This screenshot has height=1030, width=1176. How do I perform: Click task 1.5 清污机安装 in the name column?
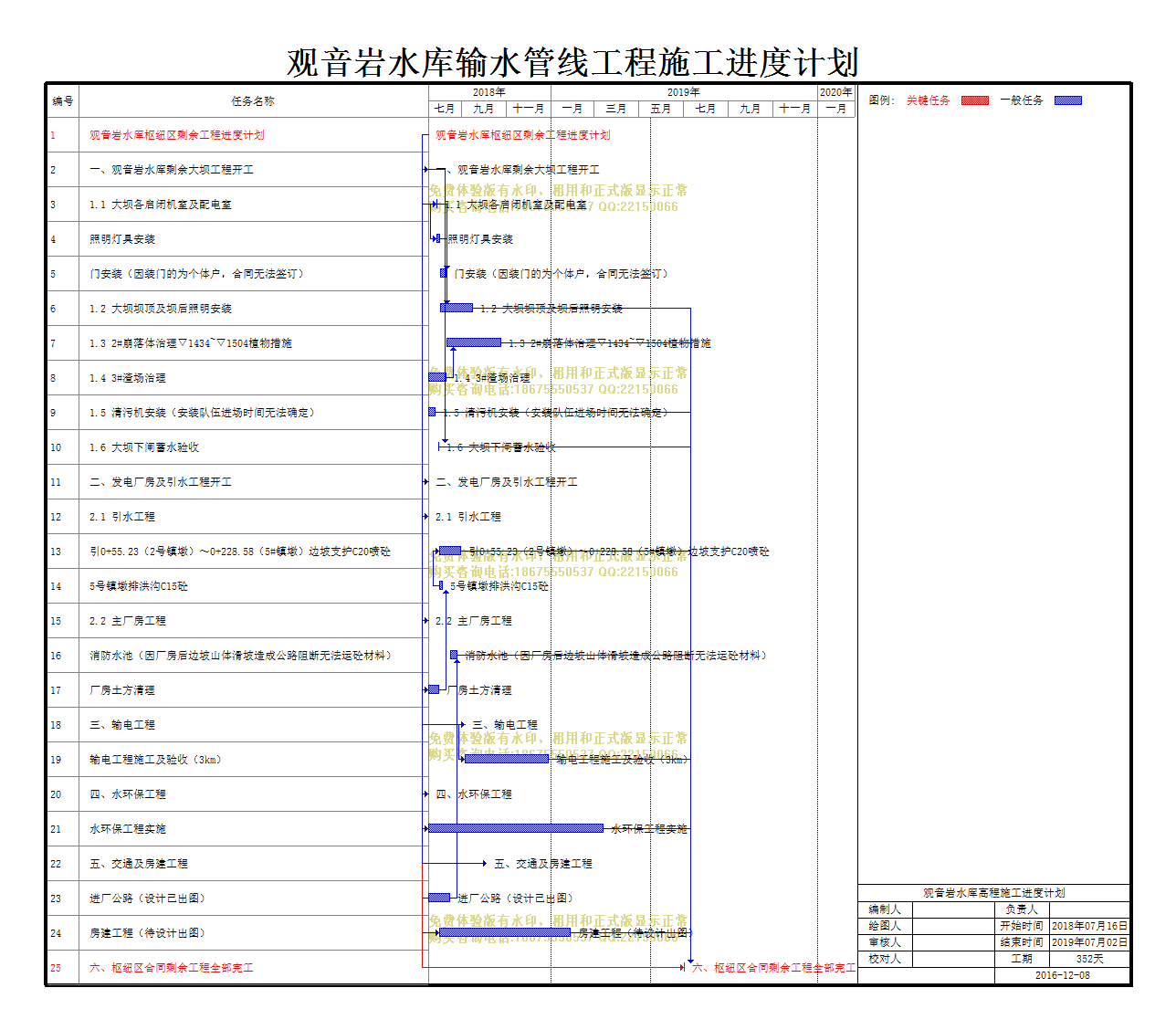point(202,413)
